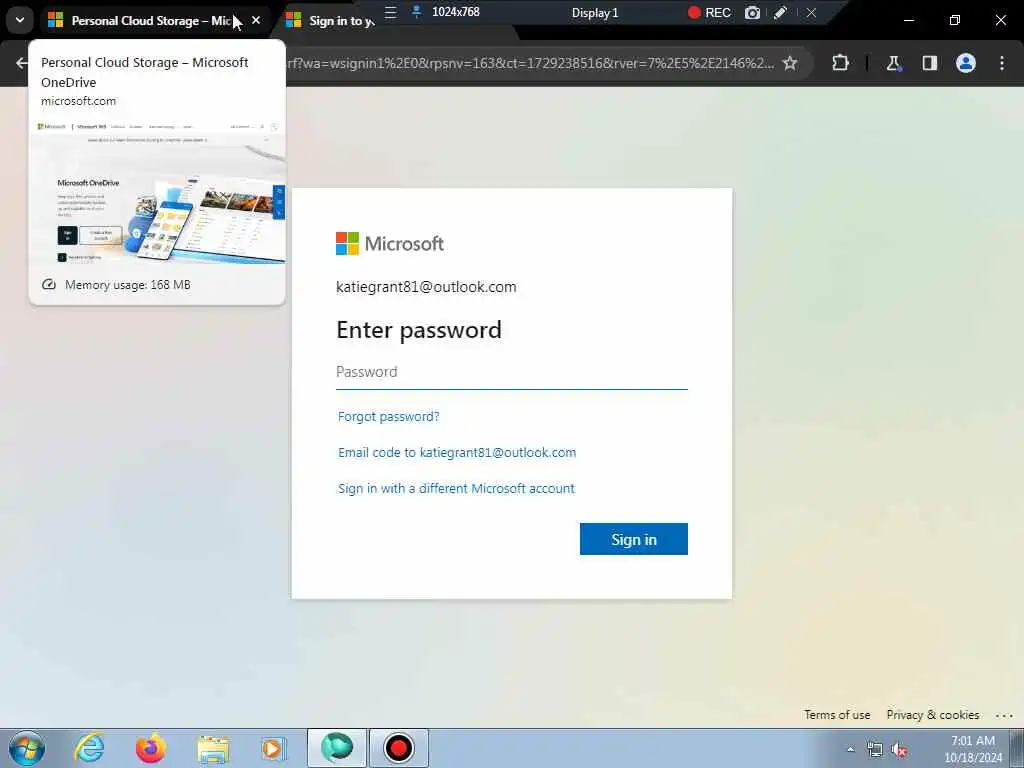Image resolution: width=1024 pixels, height=768 pixels.
Task: Click the Forgot password? link
Action: (x=389, y=417)
